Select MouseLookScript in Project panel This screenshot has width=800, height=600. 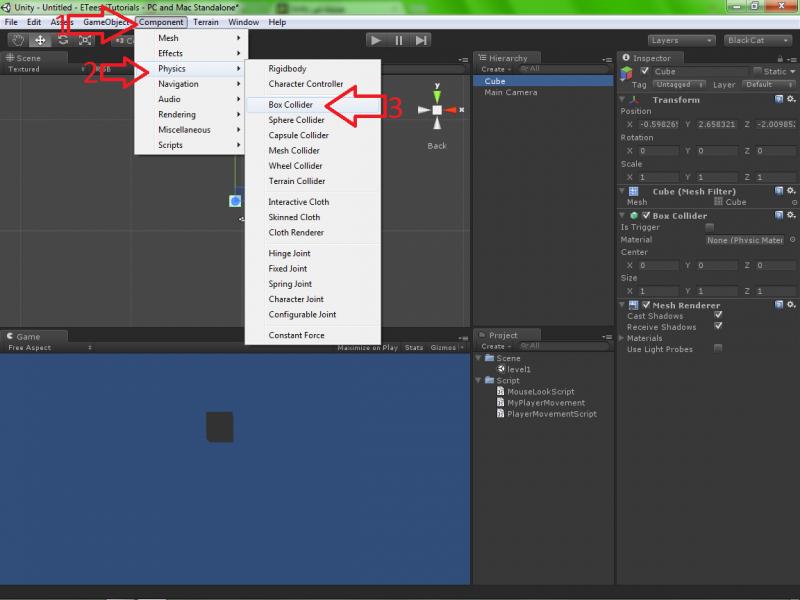(x=540, y=391)
